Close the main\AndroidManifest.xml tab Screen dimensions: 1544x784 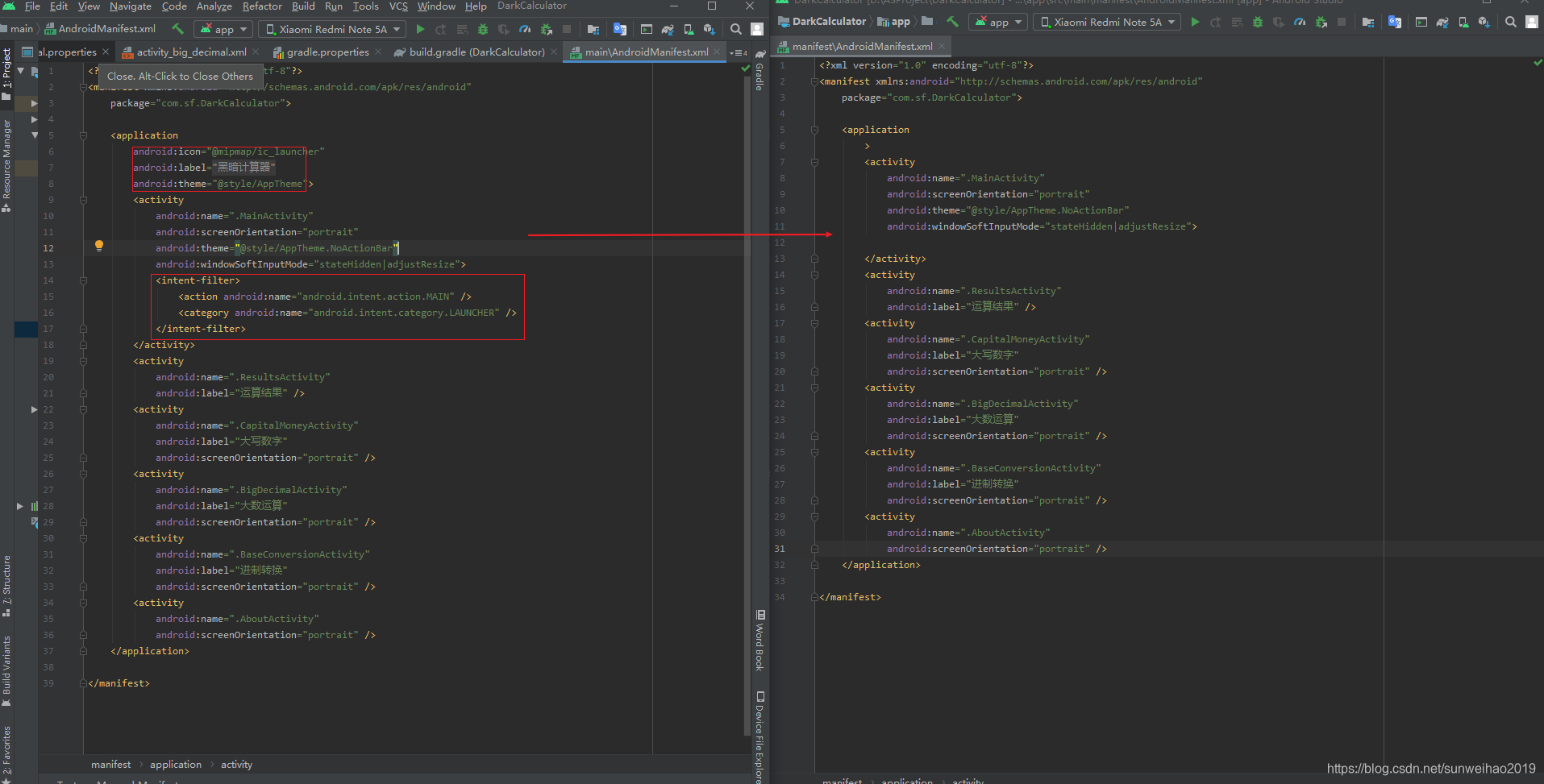[717, 52]
